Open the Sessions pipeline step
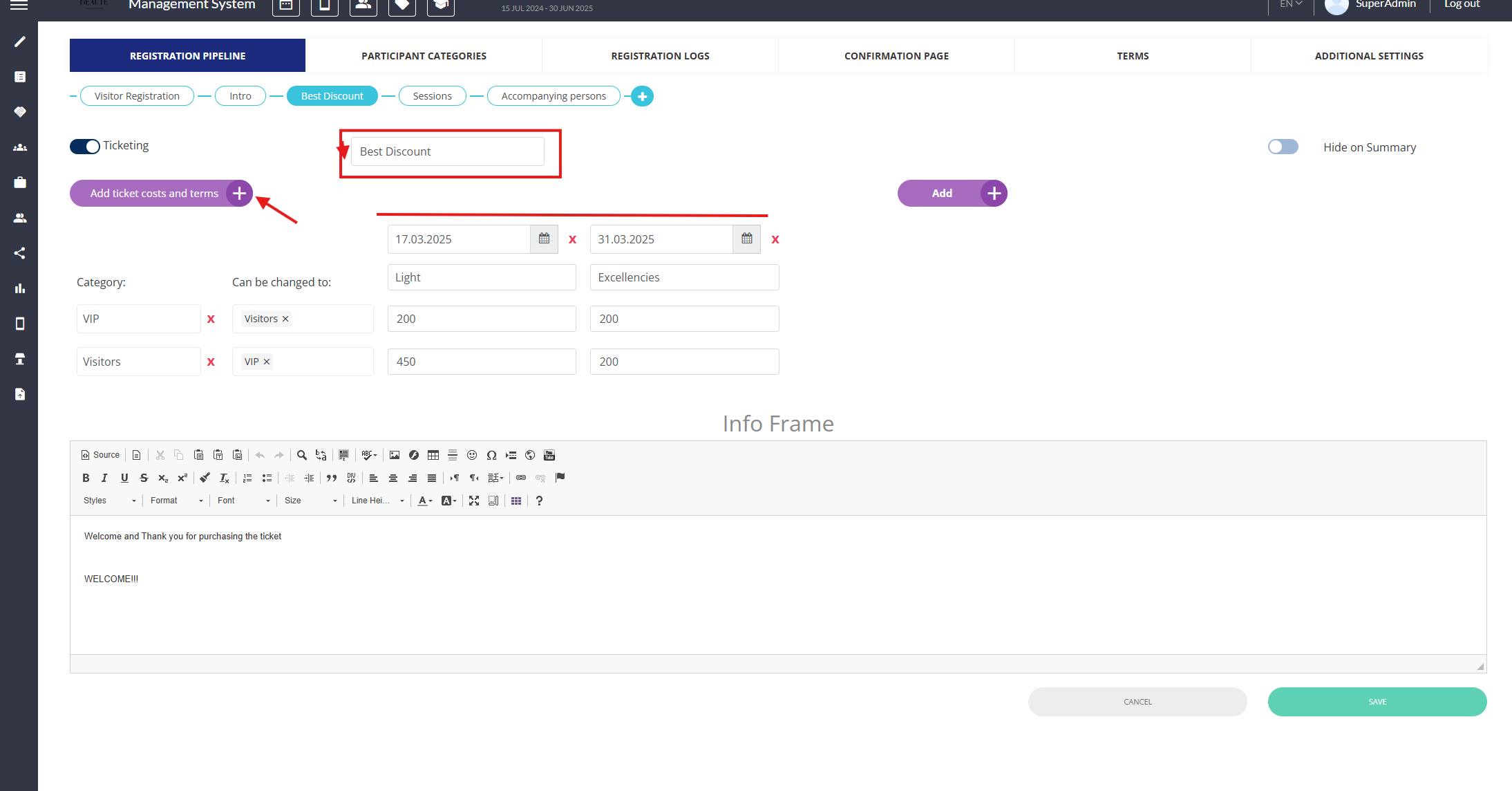This screenshot has width=1512, height=791. 432,96
